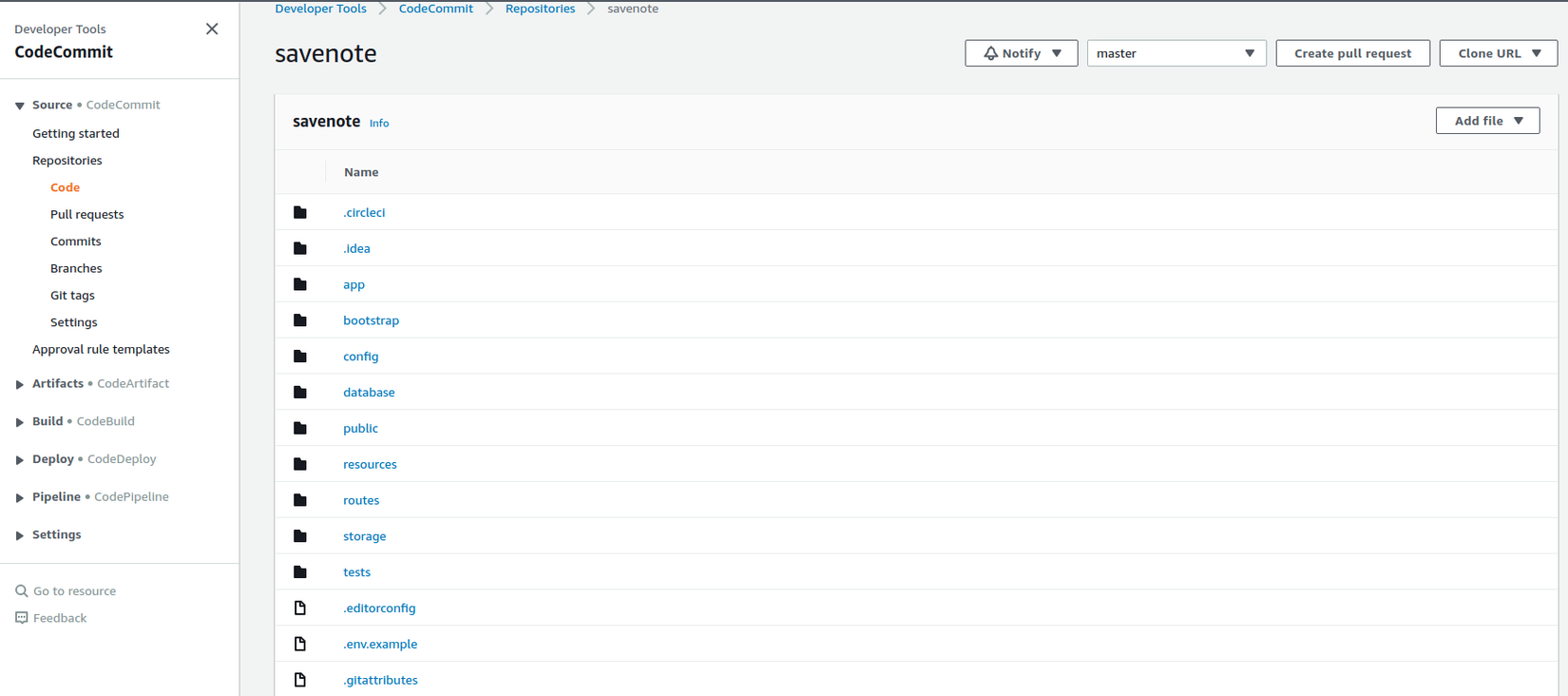Click the Create pull request button

(1353, 53)
